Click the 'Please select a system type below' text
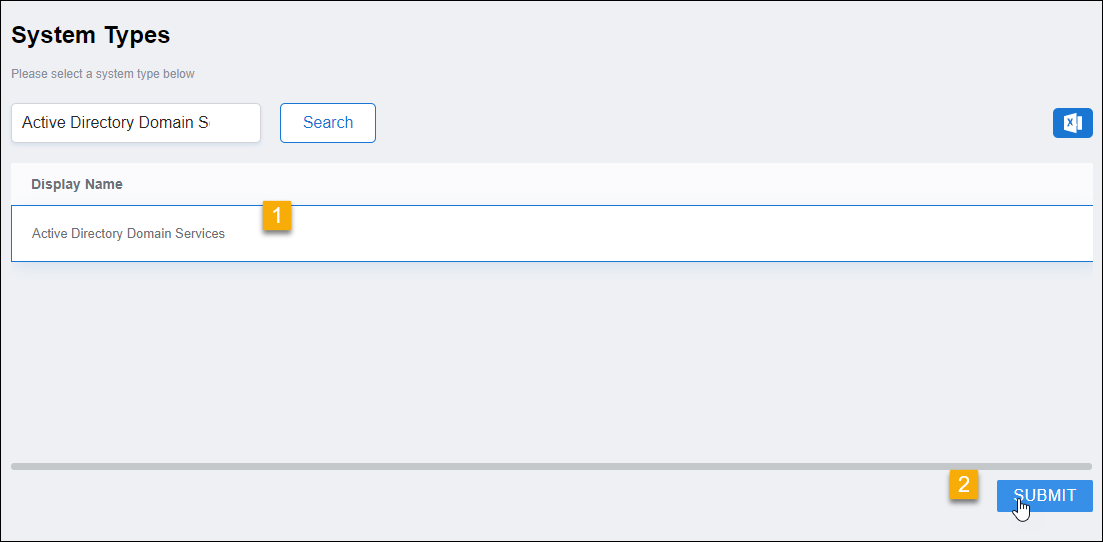The height and width of the screenshot is (542, 1103). click(x=103, y=74)
